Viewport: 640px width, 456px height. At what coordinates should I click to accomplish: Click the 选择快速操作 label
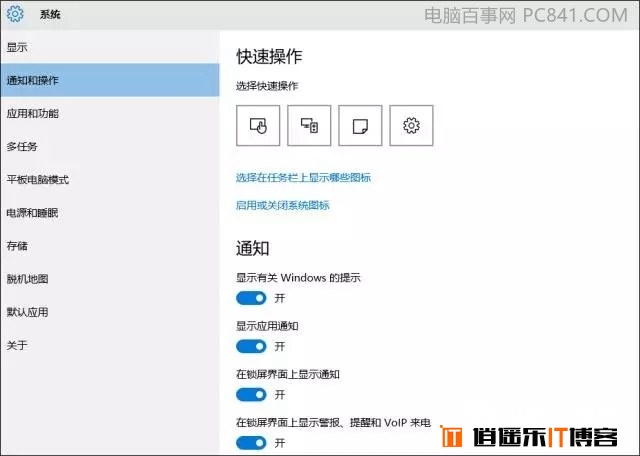point(267,86)
